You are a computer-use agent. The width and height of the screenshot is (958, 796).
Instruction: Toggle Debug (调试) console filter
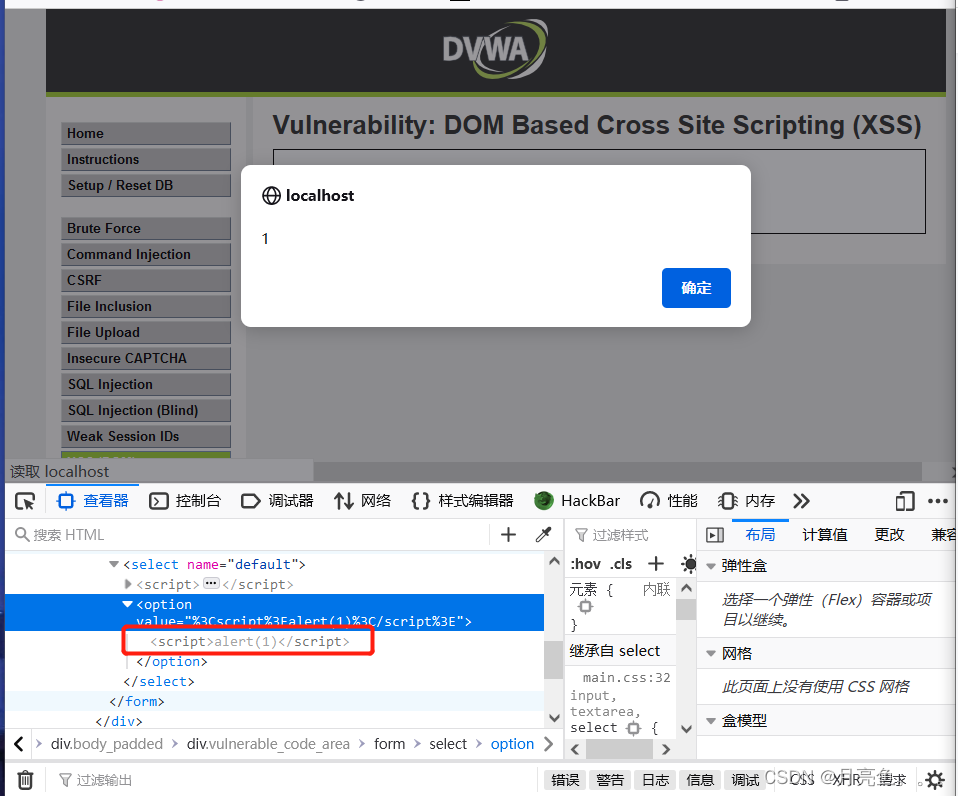745,780
